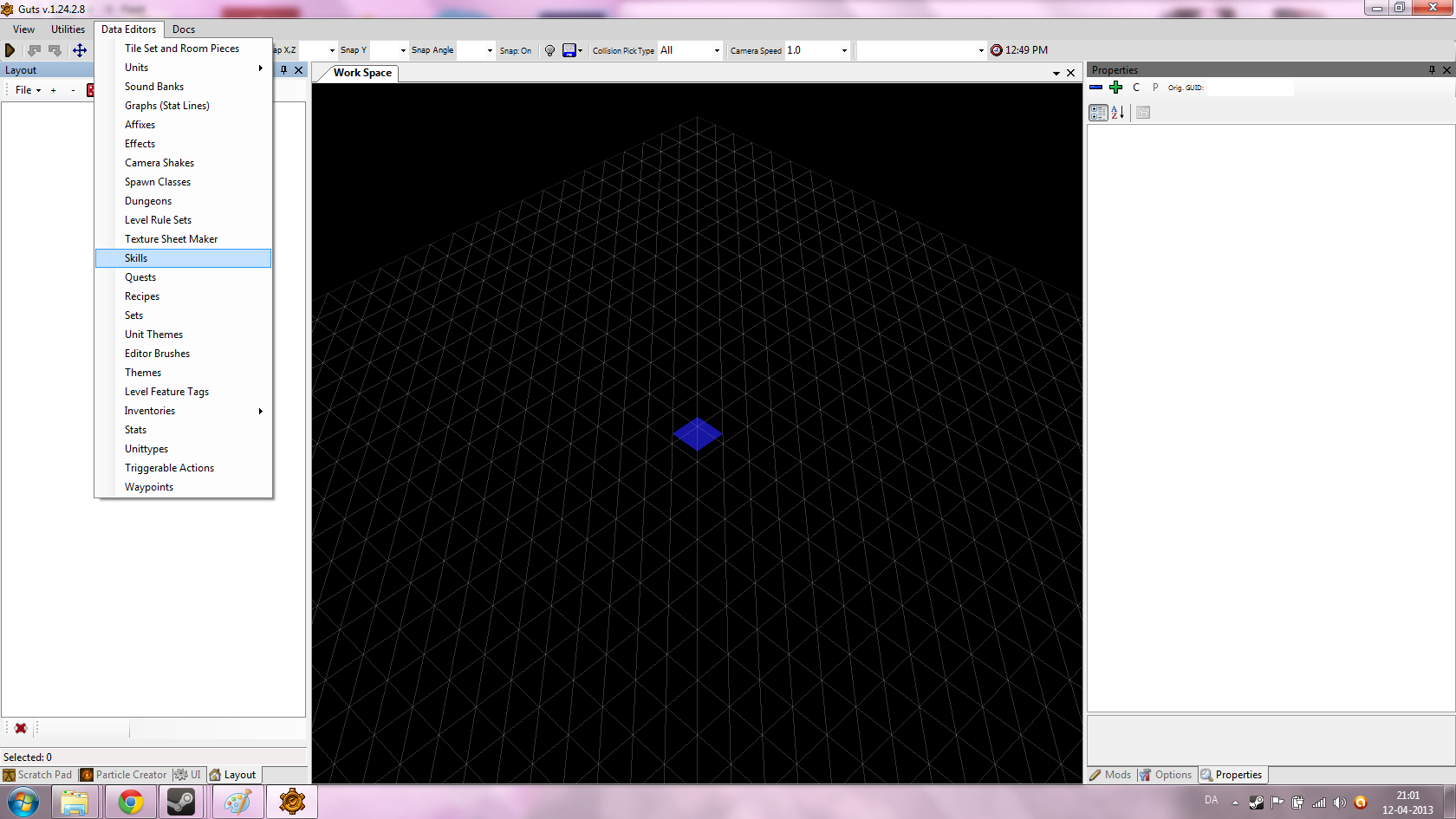Screen dimensions: 1456x819
Task: Open Windows Explorer from the taskbar
Action: pyautogui.click(x=75, y=803)
